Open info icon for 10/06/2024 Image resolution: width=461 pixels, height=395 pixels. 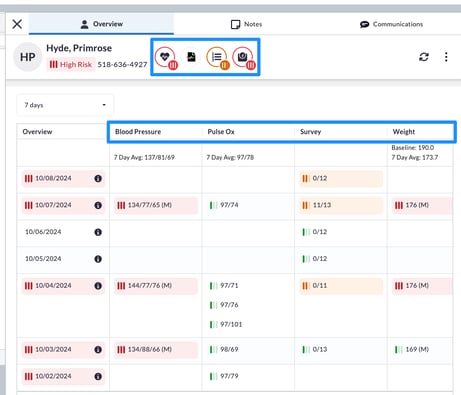(x=98, y=232)
